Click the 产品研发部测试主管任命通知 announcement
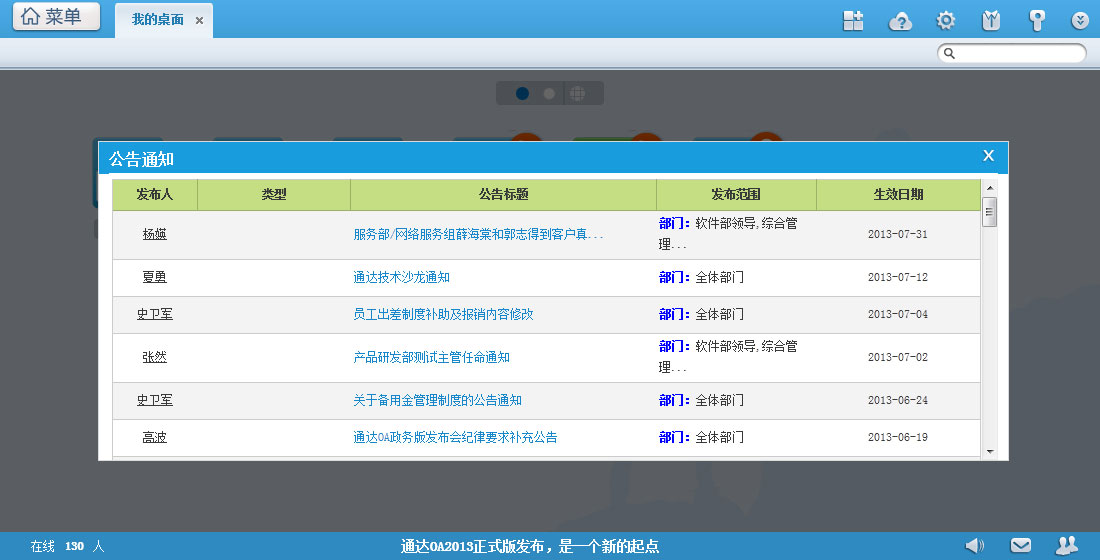The height and width of the screenshot is (560, 1100). pyautogui.click(x=431, y=357)
